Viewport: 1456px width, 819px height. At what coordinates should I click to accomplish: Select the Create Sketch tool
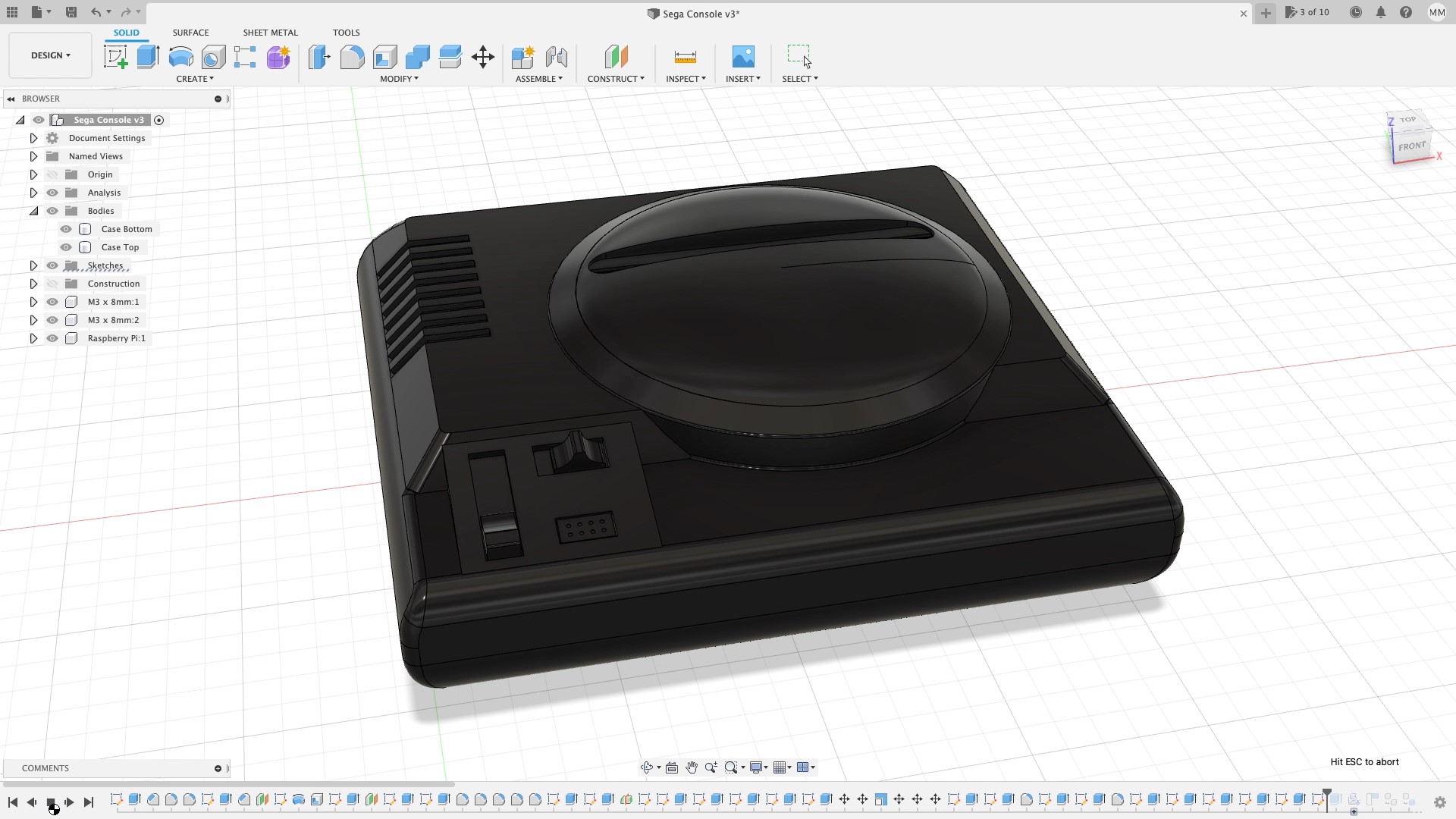pyautogui.click(x=115, y=57)
